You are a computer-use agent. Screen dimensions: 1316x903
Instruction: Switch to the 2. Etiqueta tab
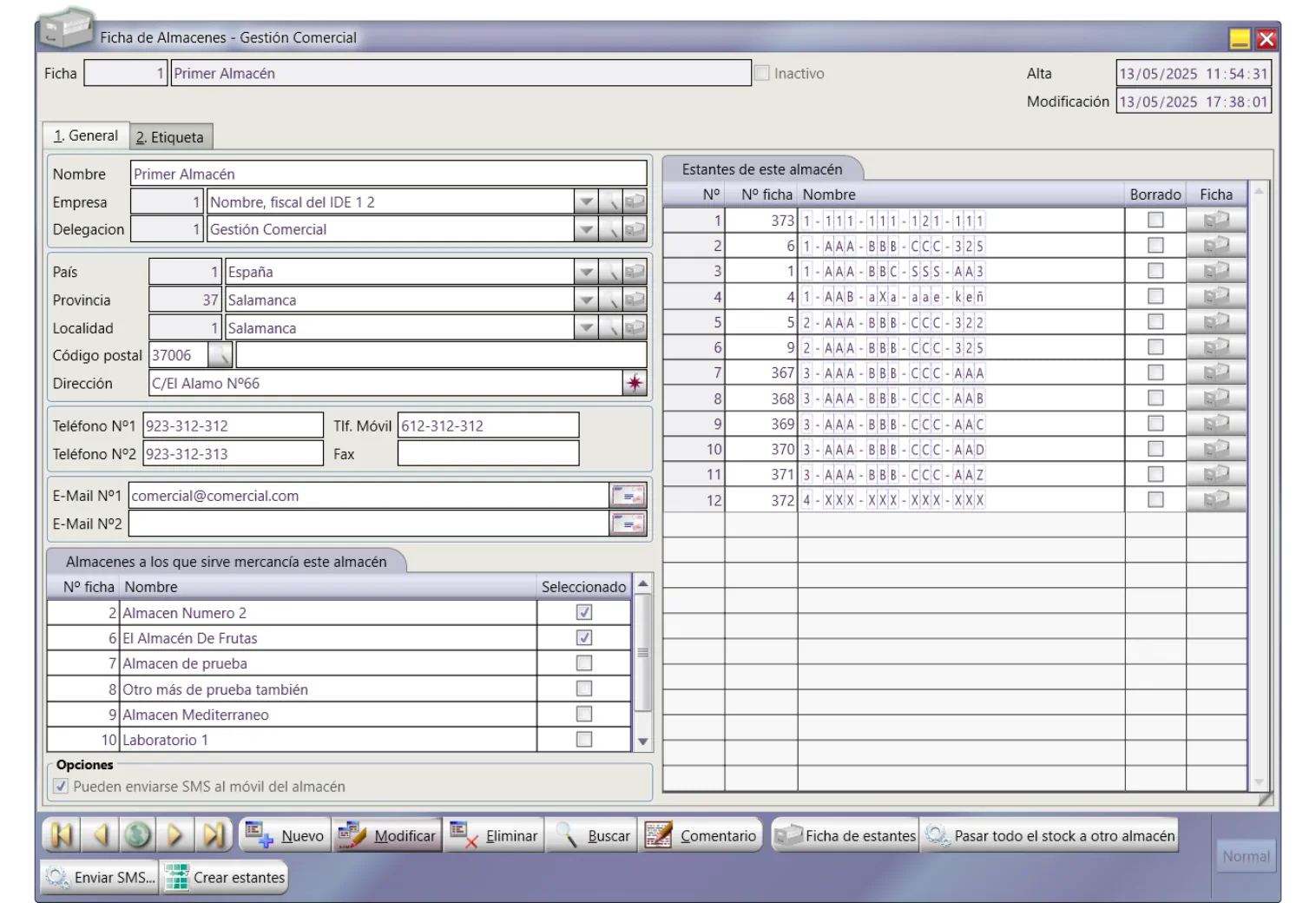pos(170,137)
